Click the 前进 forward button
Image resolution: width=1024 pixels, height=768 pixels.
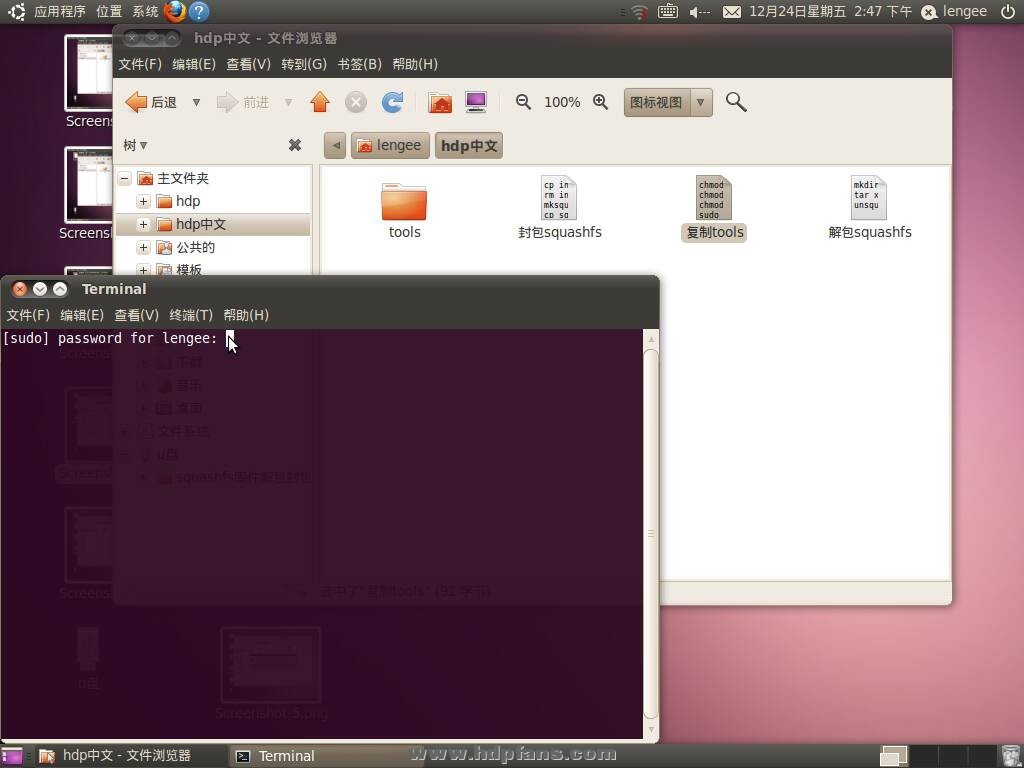(243, 102)
